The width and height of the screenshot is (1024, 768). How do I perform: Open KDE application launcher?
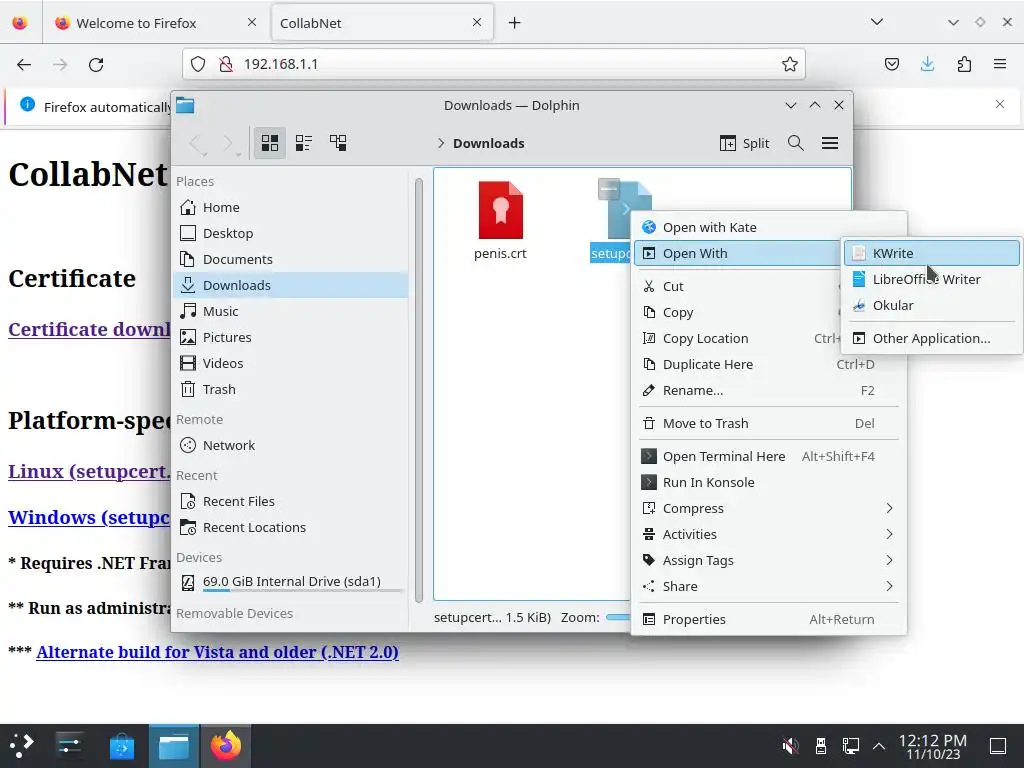click(22, 745)
